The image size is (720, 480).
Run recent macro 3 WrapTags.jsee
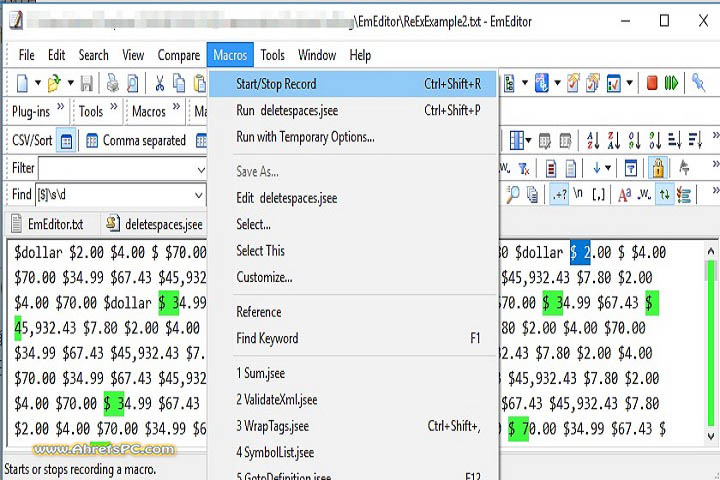[x=353, y=426]
